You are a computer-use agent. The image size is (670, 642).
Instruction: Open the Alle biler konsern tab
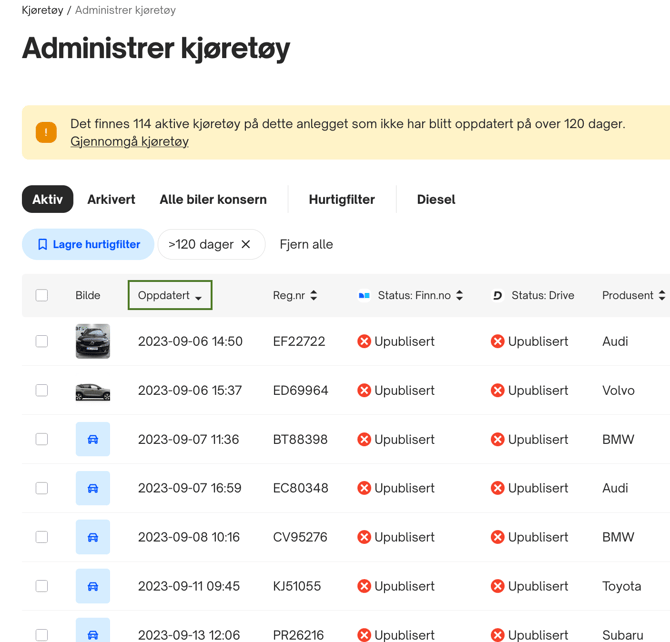pos(213,199)
